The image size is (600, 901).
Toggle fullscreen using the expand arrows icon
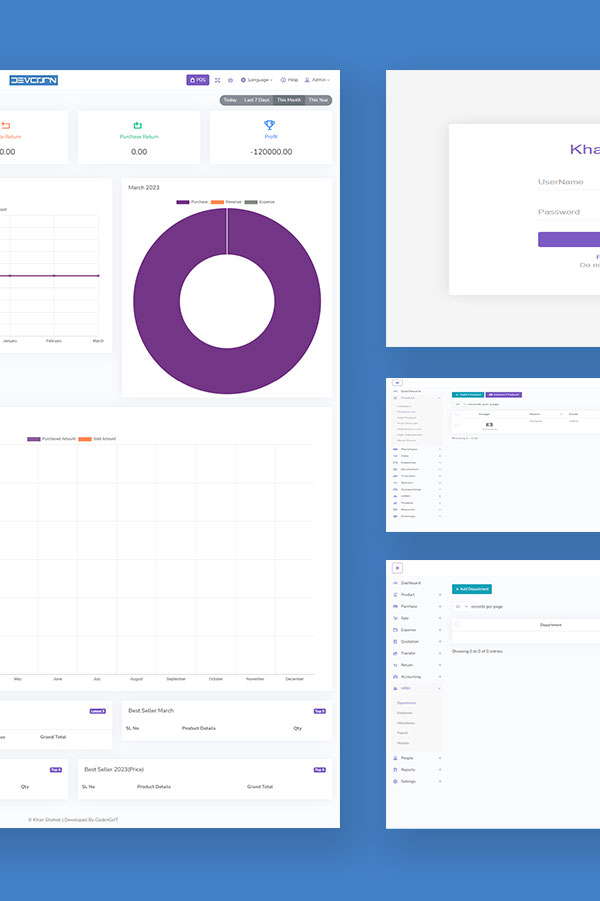click(x=217, y=80)
